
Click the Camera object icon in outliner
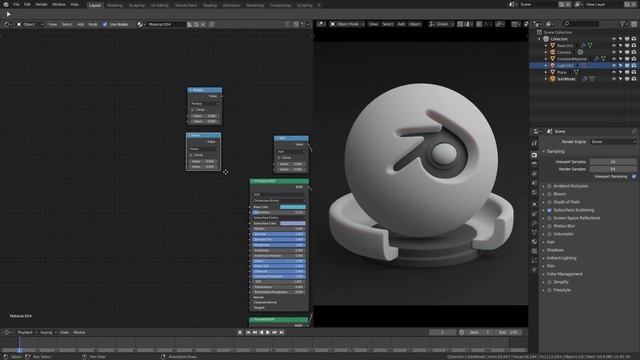(553, 52)
